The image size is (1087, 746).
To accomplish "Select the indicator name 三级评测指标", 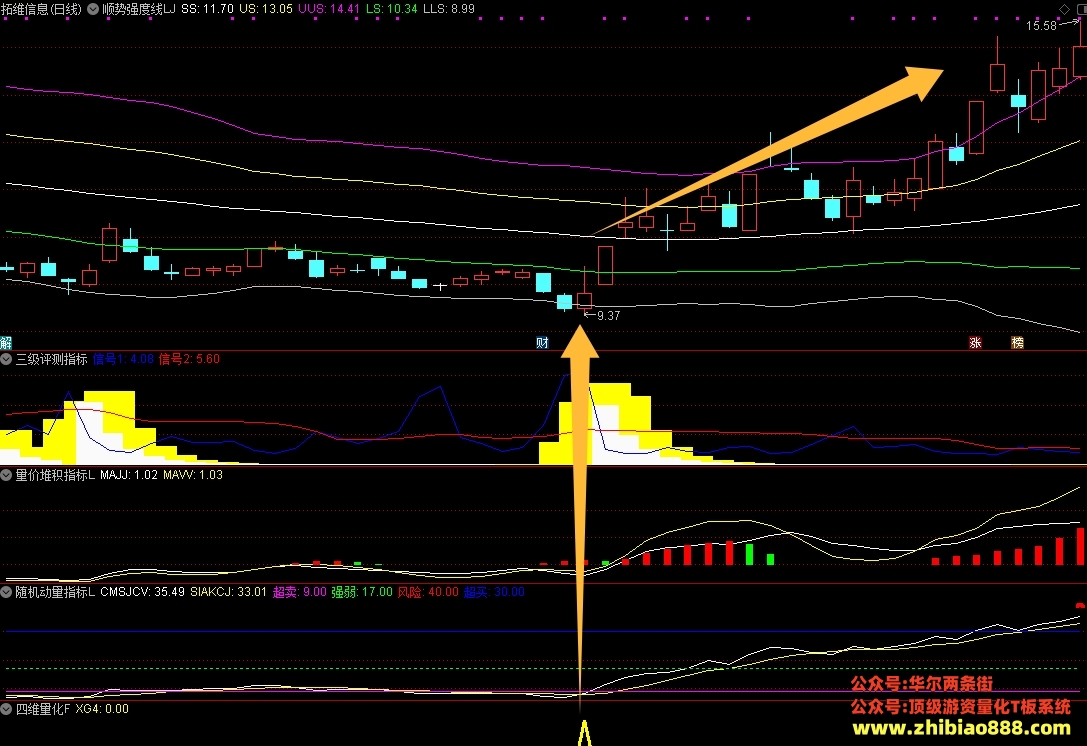I will coord(51,359).
